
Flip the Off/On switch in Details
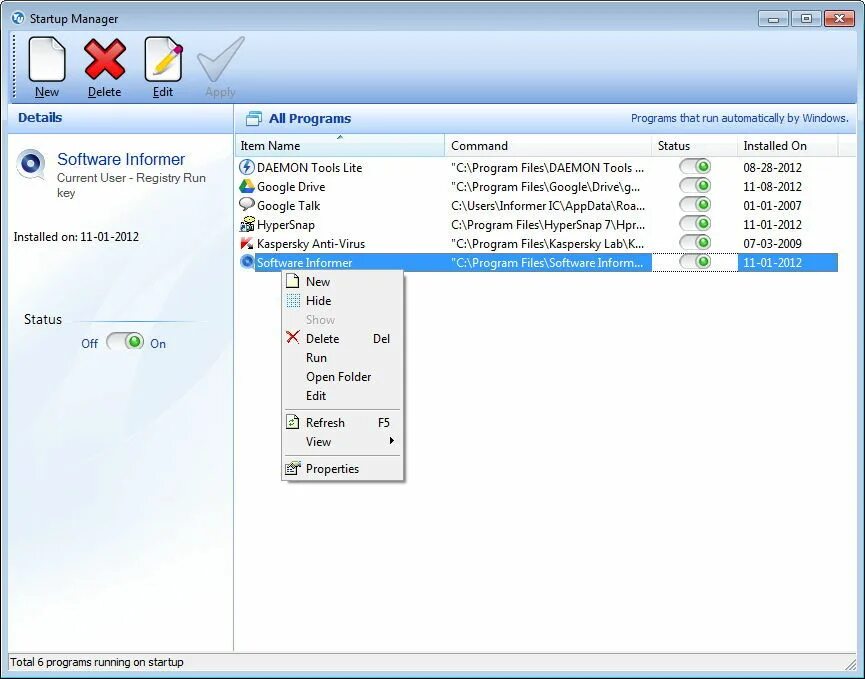(x=125, y=342)
